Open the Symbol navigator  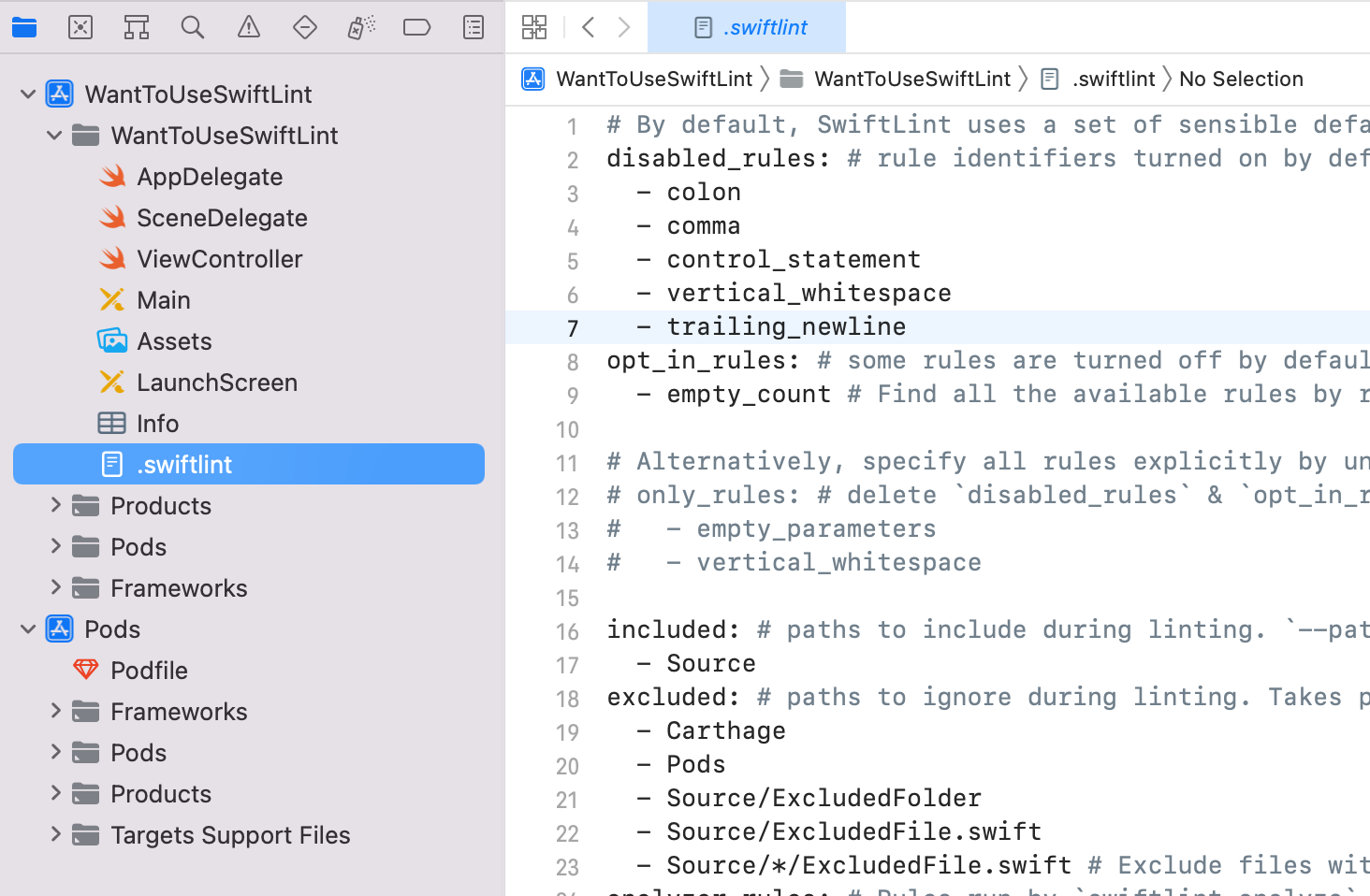point(137,27)
